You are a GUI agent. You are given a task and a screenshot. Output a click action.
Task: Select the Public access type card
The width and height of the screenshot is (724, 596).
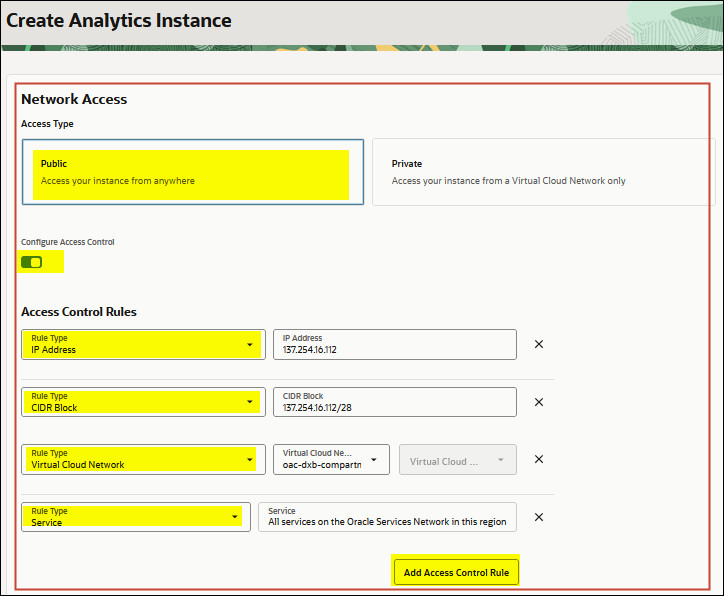pyautogui.click(x=193, y=172)
